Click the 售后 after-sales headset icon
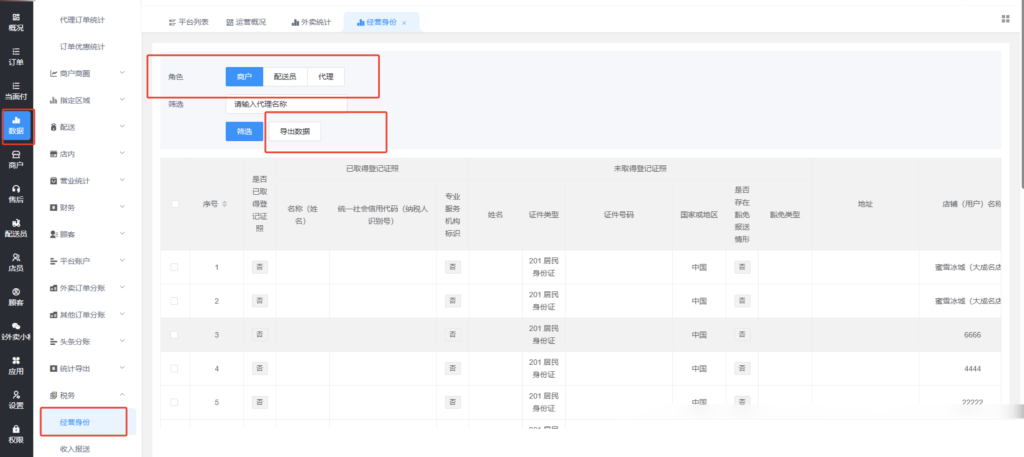This screenshot has height=457, width=1024. point(16,193)
